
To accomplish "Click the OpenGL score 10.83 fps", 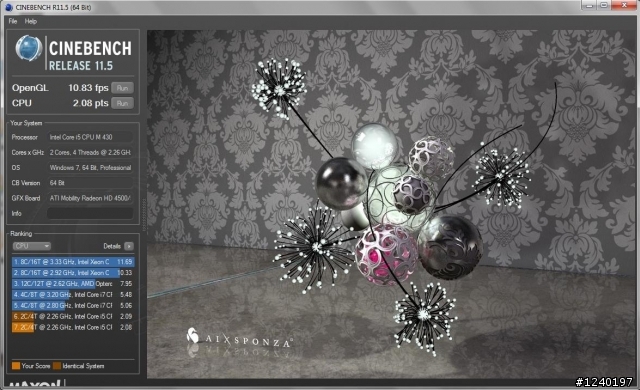I will coord(88,88).
